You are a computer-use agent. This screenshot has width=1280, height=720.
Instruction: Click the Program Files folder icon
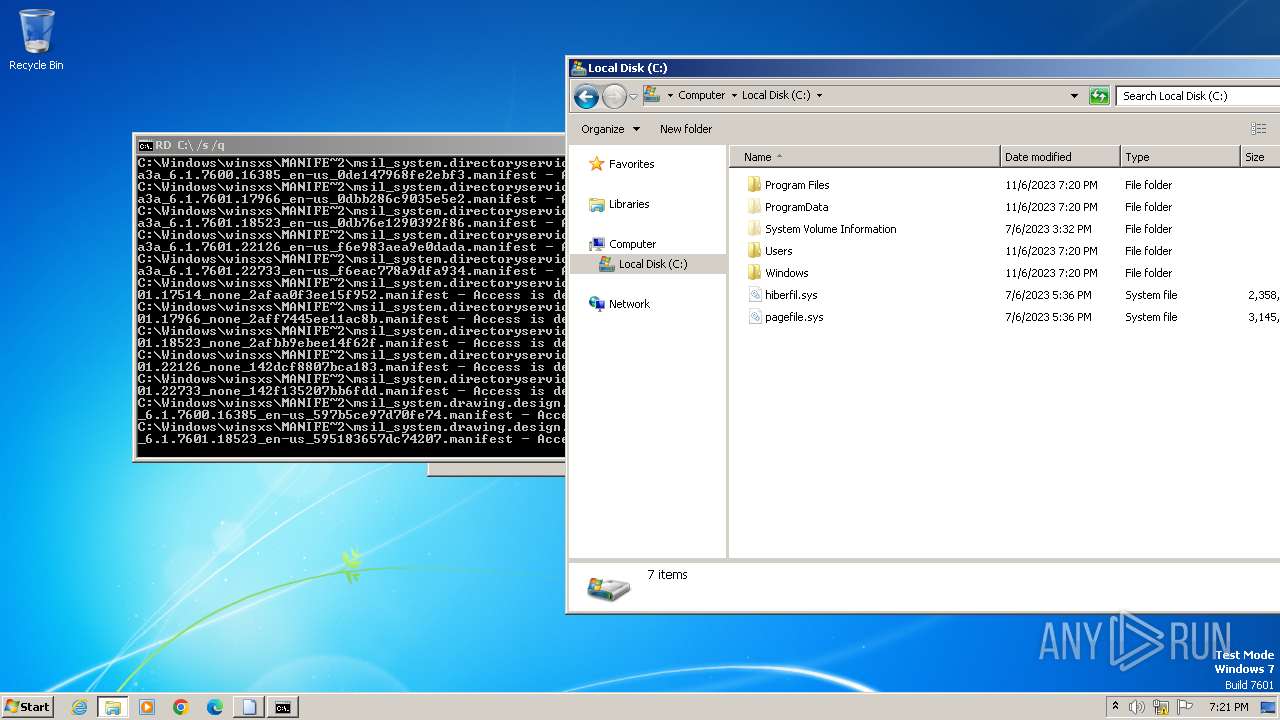755,185
